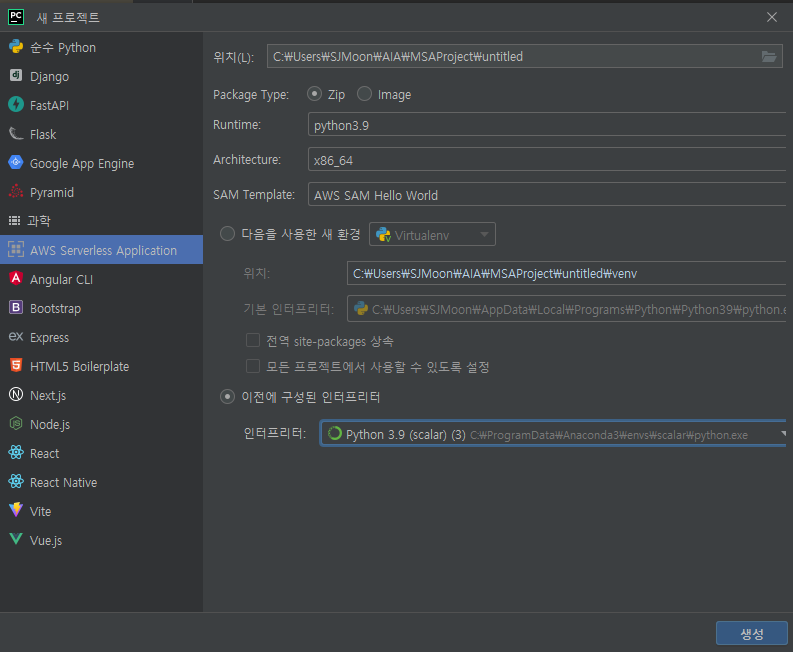Click the FastAPI lightning icon
Viewport: 793px width, 652px height.
pos(16,104)
